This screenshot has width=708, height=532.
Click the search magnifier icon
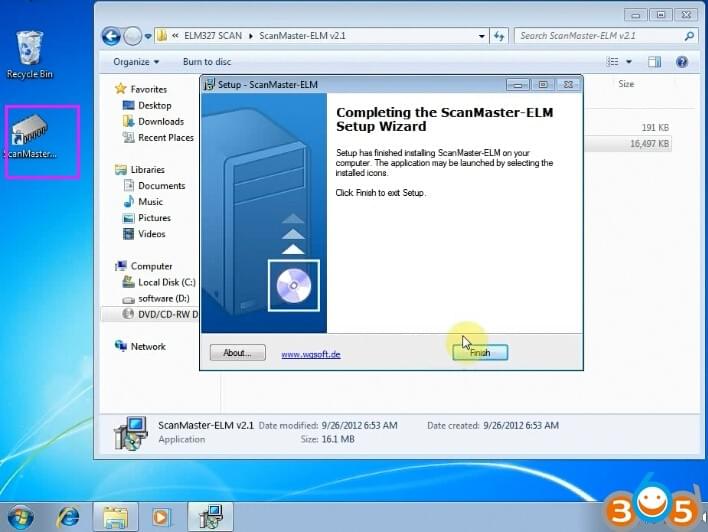(689, 36)
